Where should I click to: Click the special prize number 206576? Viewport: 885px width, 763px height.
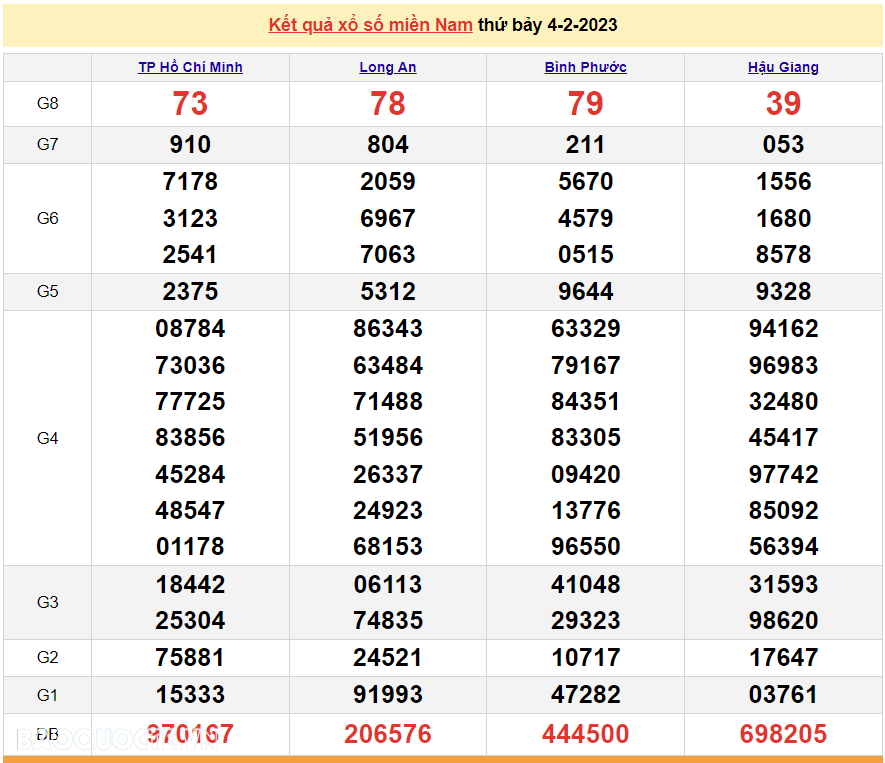(388, 734)
